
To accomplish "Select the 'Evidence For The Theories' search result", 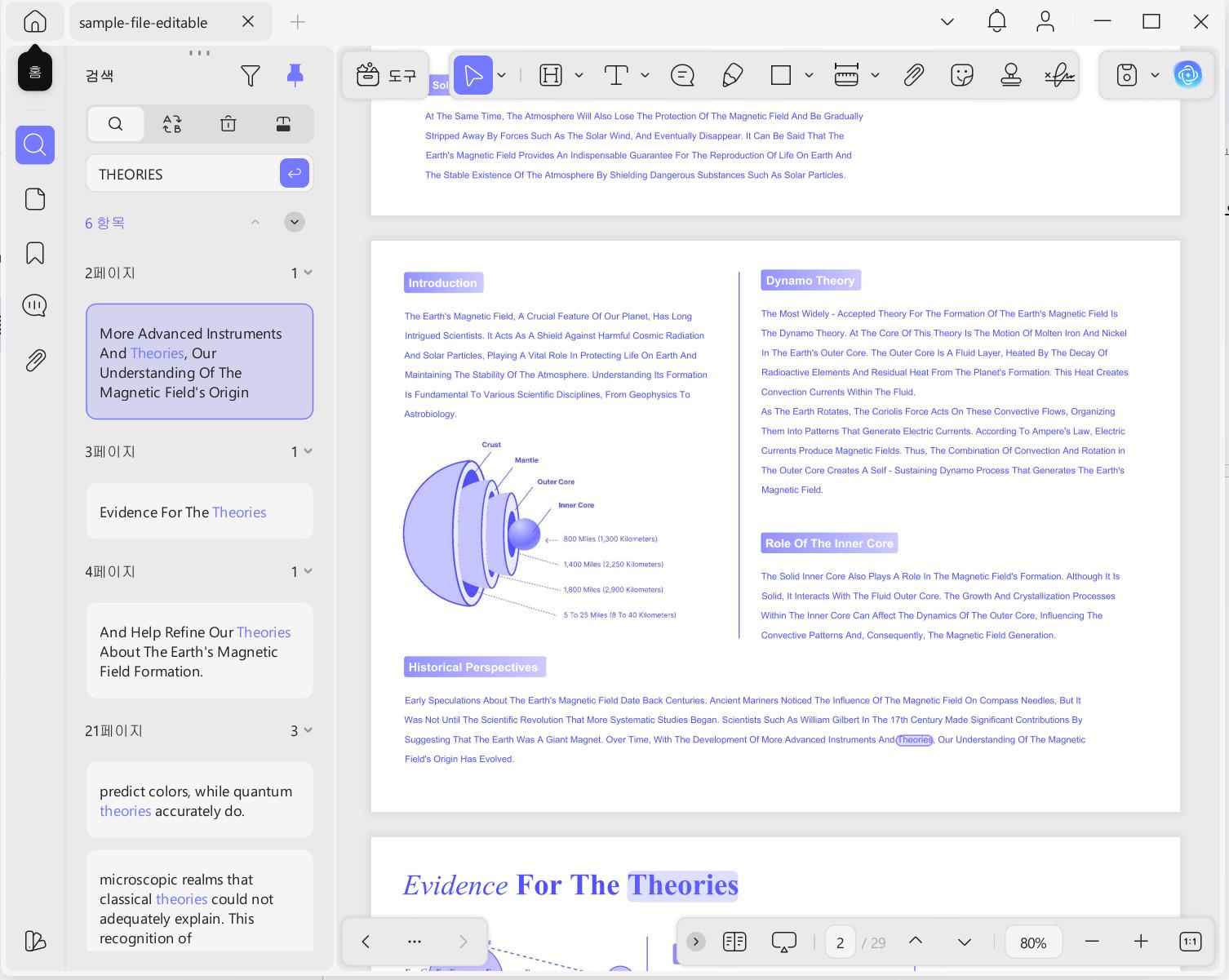I will click(x=200, y=512).
